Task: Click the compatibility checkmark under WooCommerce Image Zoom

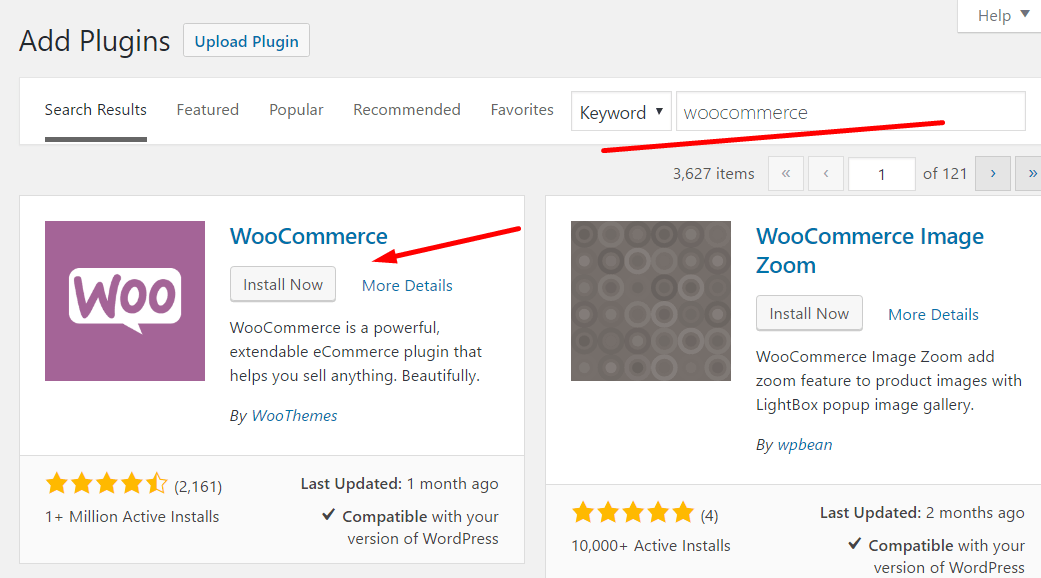Action: [x=854, y=544]
